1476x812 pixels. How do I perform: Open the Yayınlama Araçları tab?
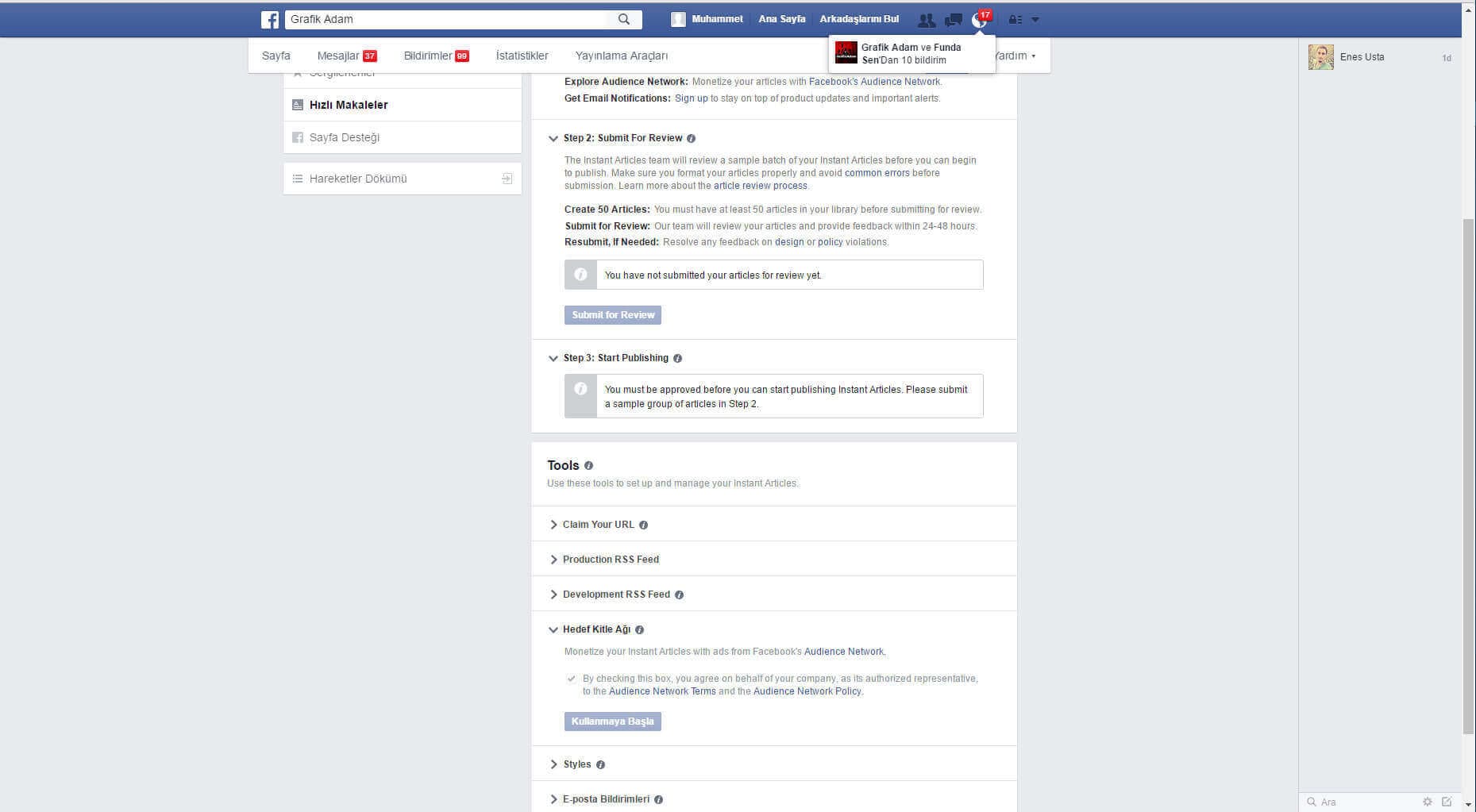pyautogui.click(x=622, y=56)
